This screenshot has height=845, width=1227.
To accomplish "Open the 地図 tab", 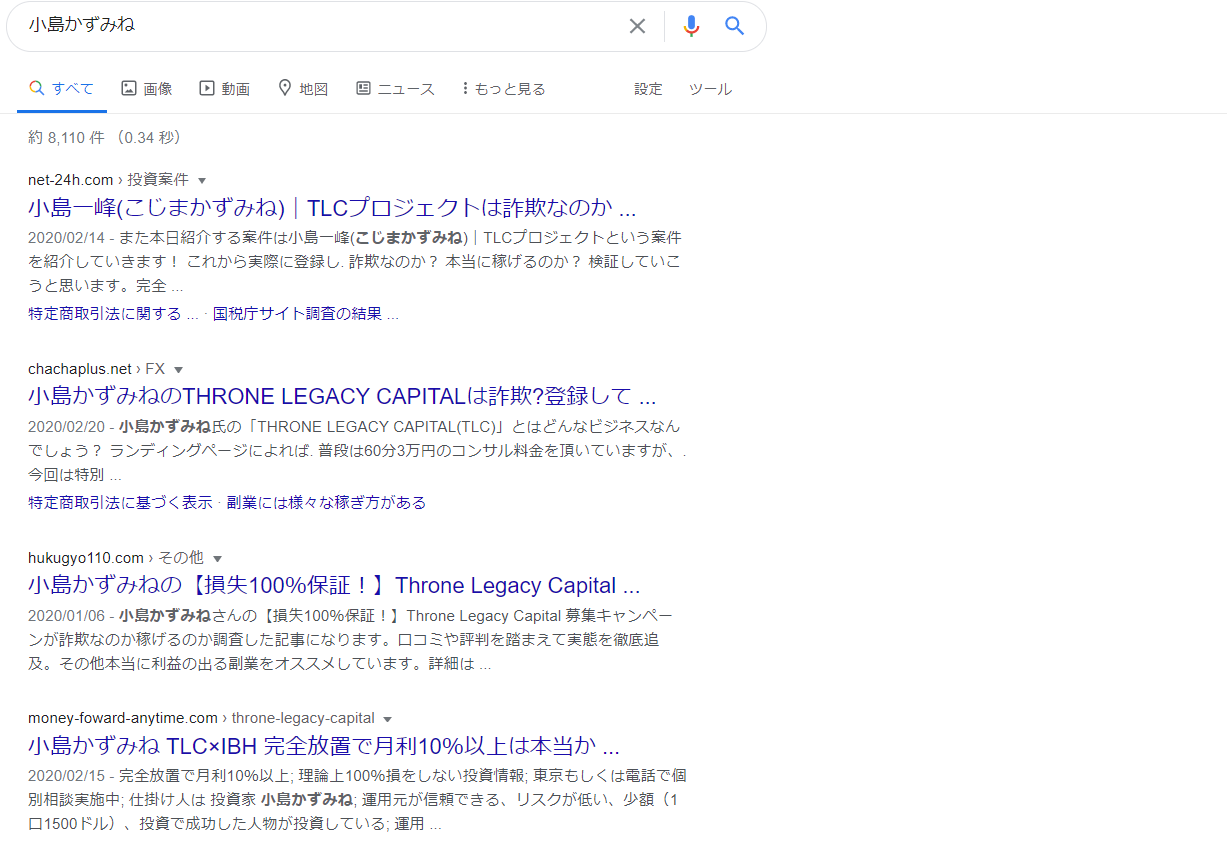I will click(x=303, y=89).
